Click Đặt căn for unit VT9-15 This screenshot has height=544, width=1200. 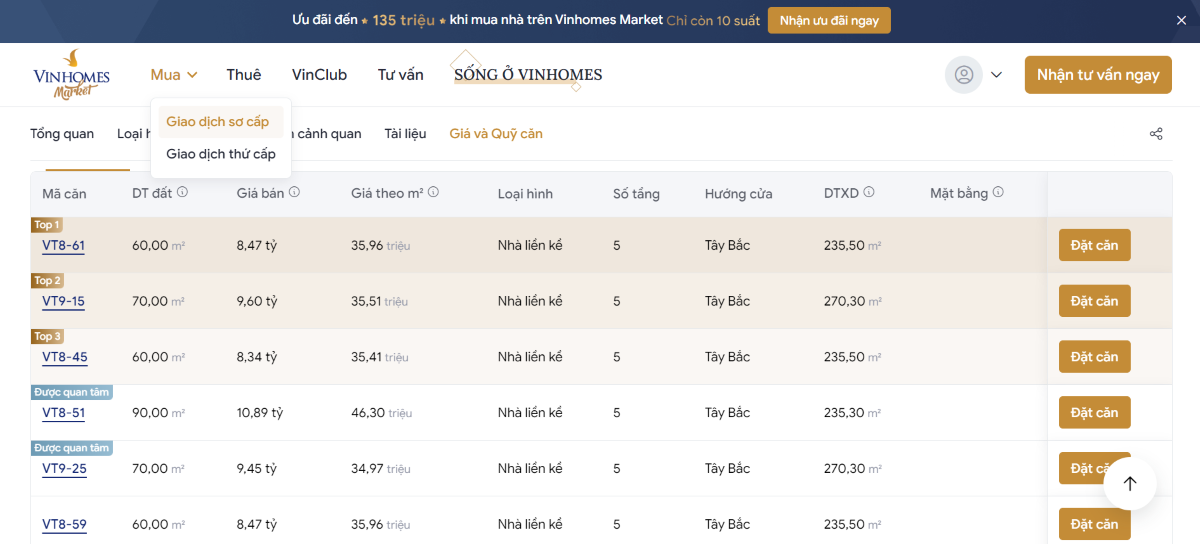[x=1094, y=301]
